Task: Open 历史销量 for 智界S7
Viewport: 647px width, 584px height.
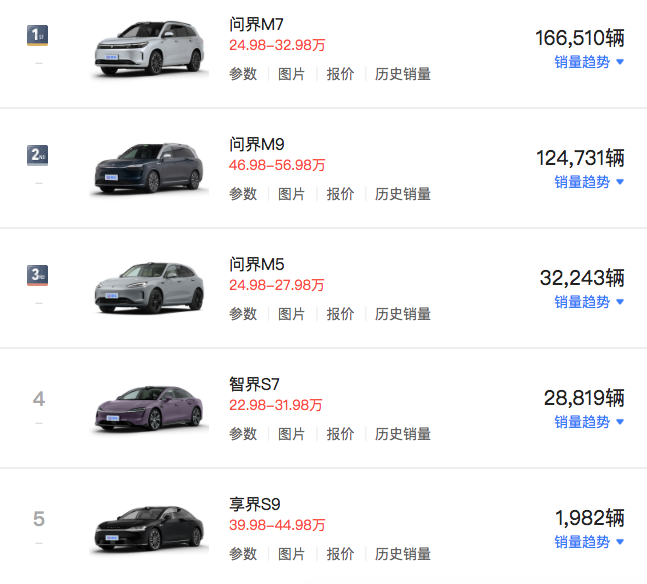Action: [403, 434]
